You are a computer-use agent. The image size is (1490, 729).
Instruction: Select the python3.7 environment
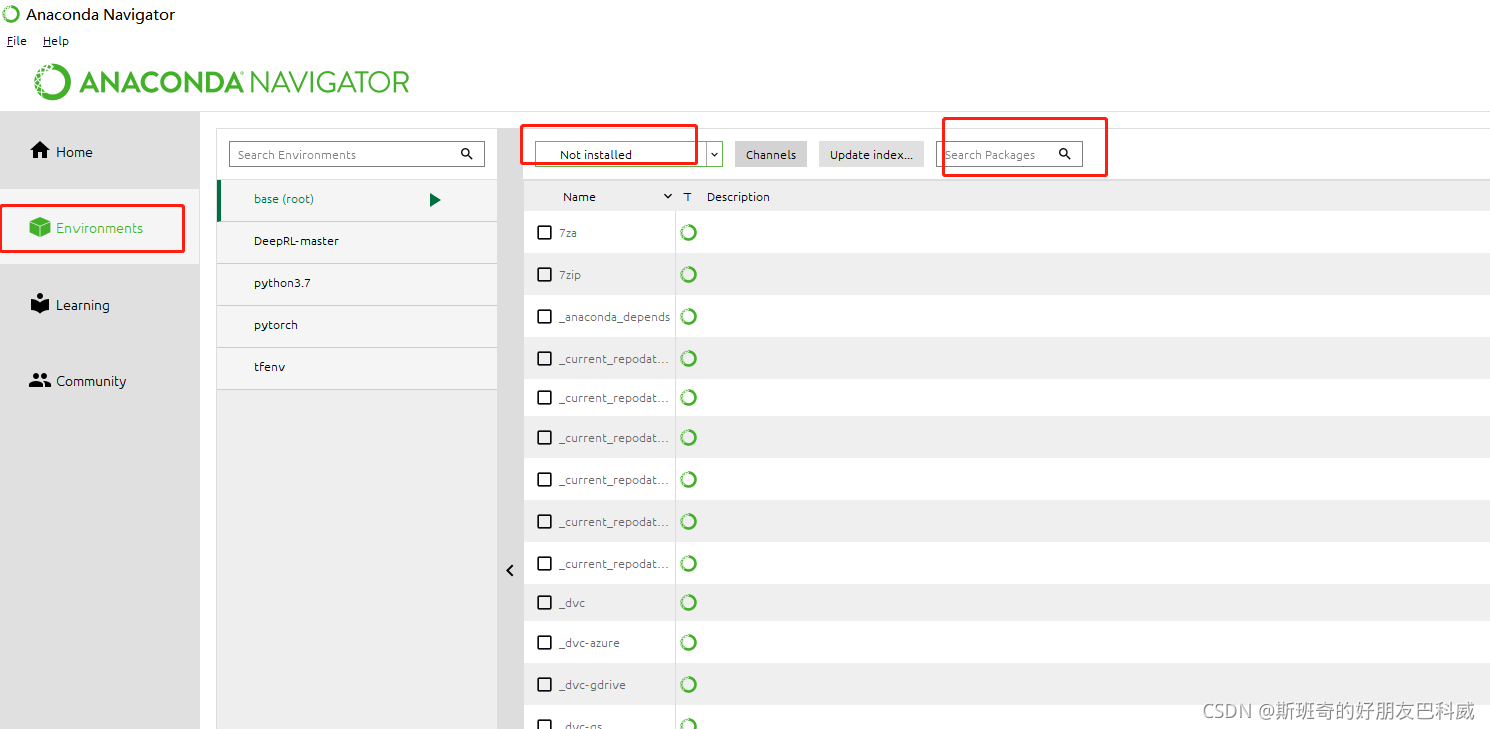[x=357, y=284]
